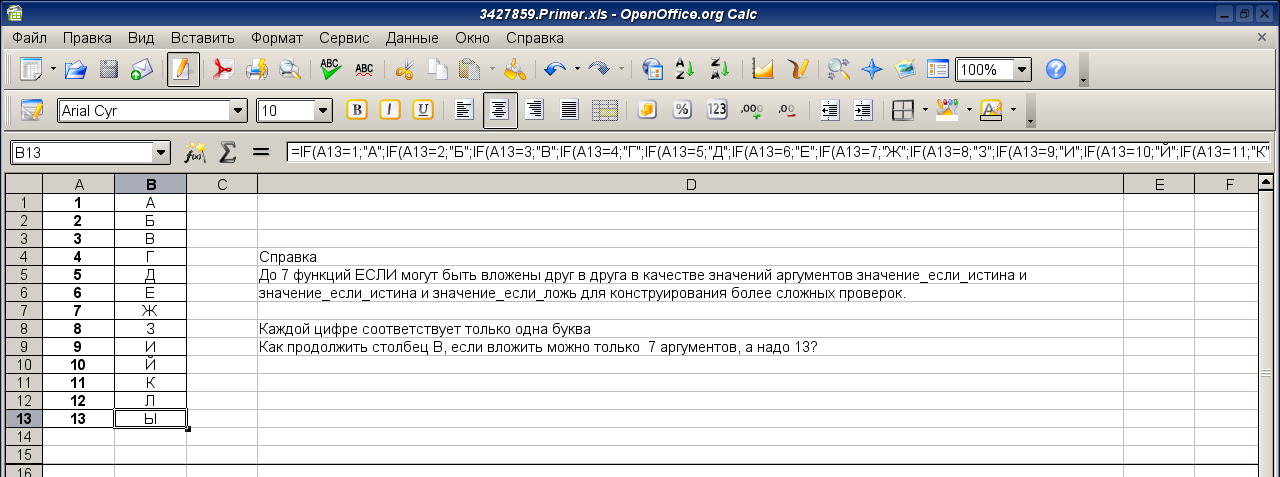The height and width of the screenshot is (477, 1280).
Task: Open the Name Box B13 dropdown
Action: [x=161, y=153]
